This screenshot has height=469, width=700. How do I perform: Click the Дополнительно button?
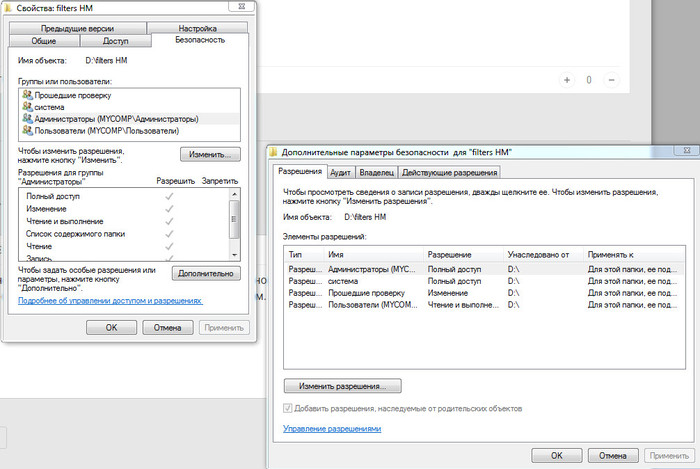(x=206, y=273)
